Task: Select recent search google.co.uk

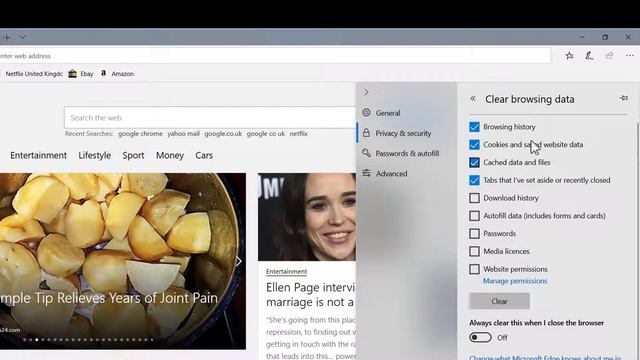Action: point(223,133)
